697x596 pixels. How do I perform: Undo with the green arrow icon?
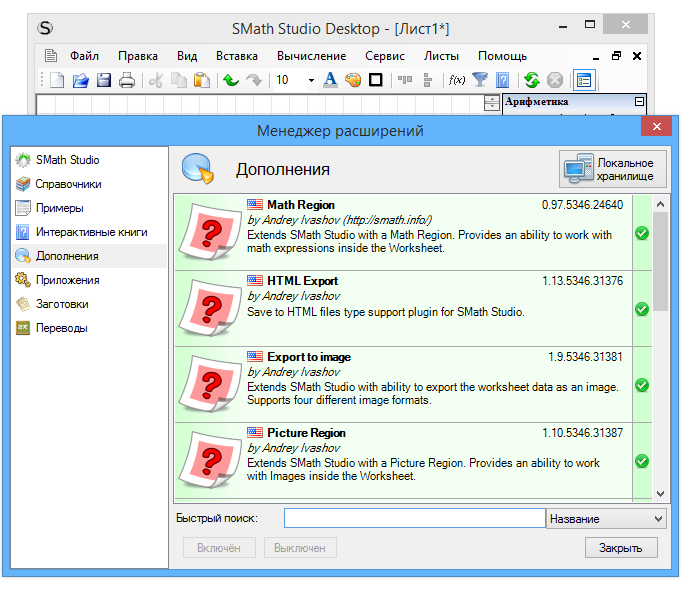point(231,80)
